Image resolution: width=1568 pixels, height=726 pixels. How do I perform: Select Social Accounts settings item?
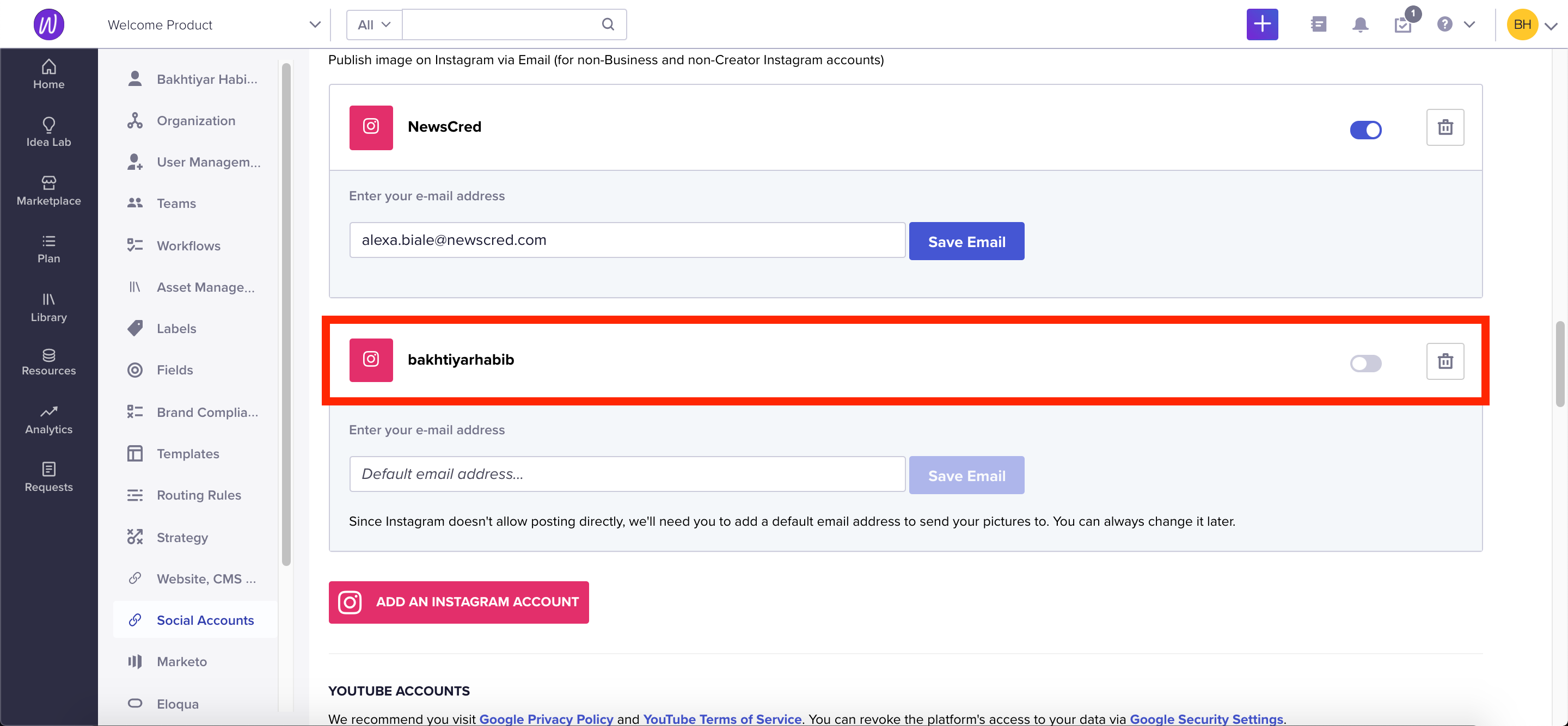[195, 619]
